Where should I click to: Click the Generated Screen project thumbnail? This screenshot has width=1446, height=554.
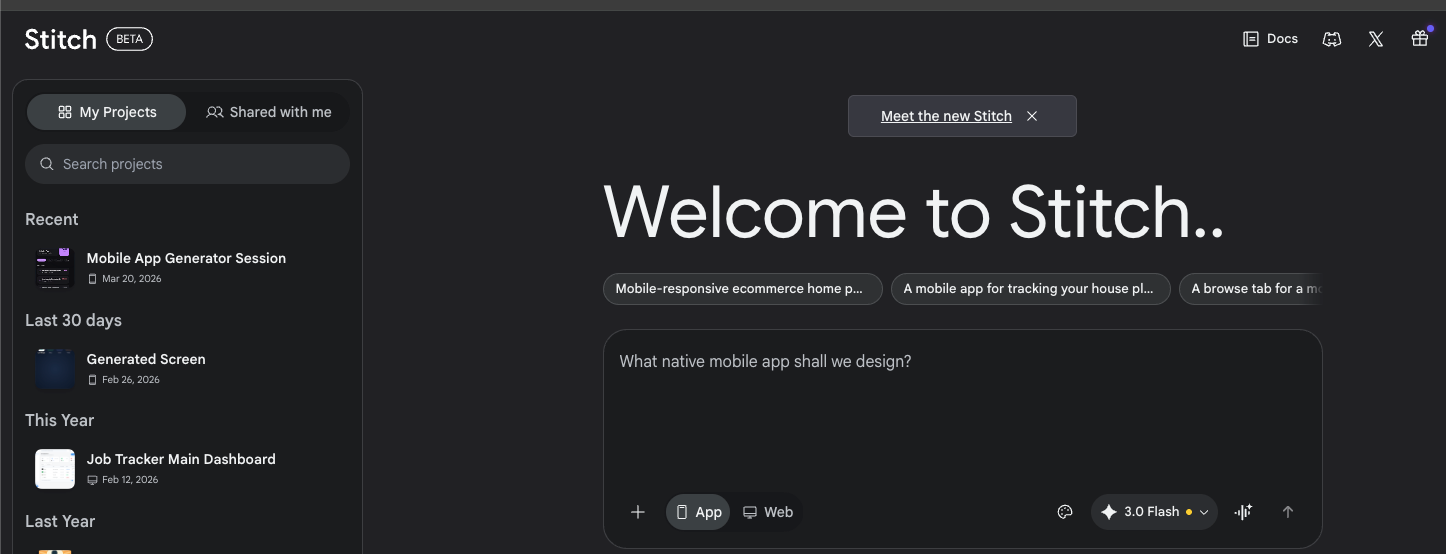pyautogui.click(x=55, y=368)
